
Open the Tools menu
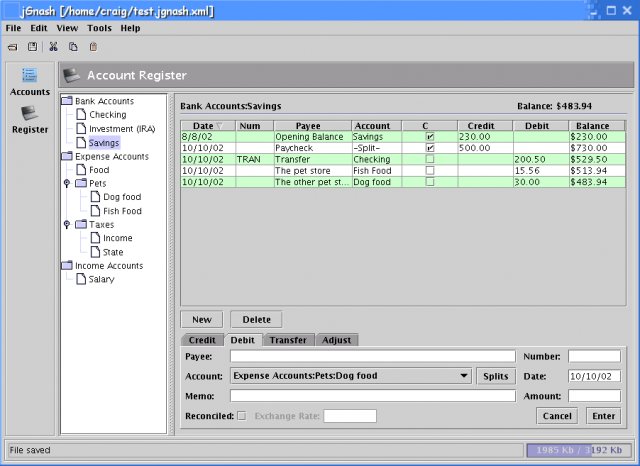[x=99, y=28]
